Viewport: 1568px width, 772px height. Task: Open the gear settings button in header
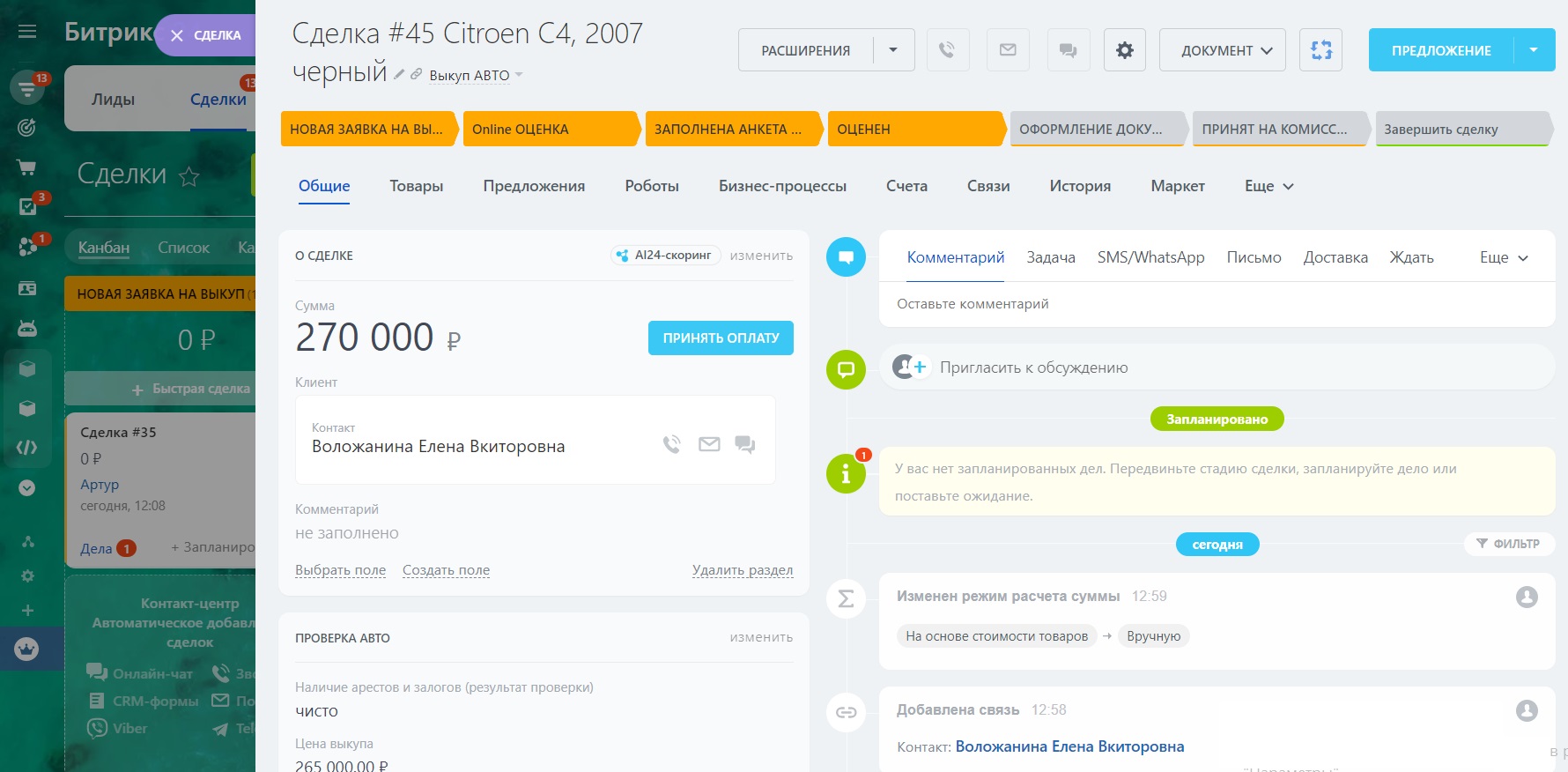(x=1125, y=50)
